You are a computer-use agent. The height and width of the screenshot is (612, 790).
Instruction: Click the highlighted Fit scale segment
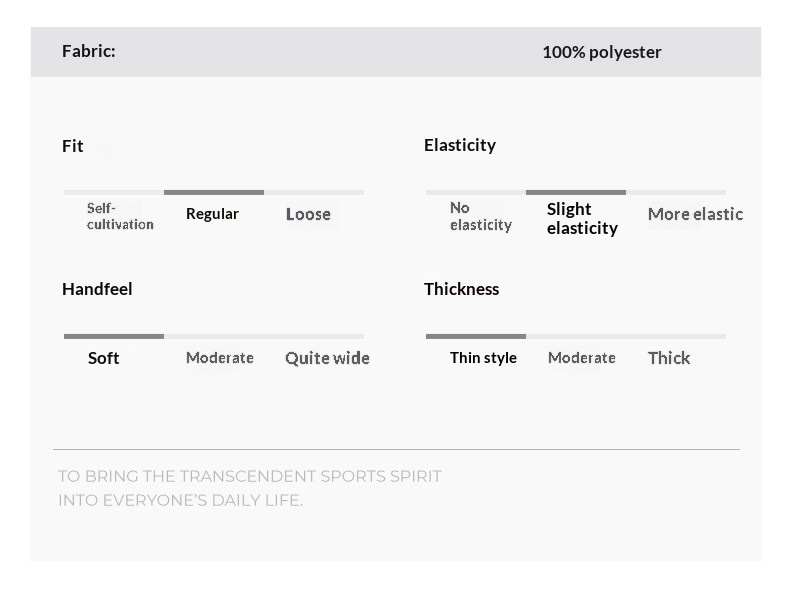[x=214, y=192]
